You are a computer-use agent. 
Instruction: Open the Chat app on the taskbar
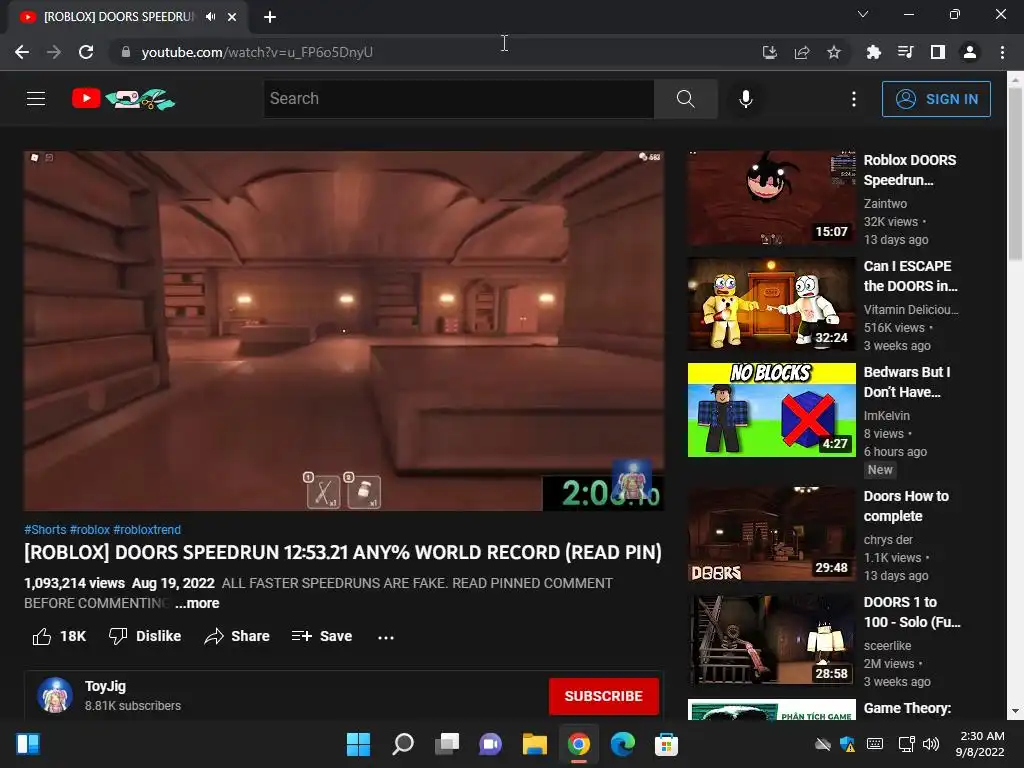(x=490, y=744)
